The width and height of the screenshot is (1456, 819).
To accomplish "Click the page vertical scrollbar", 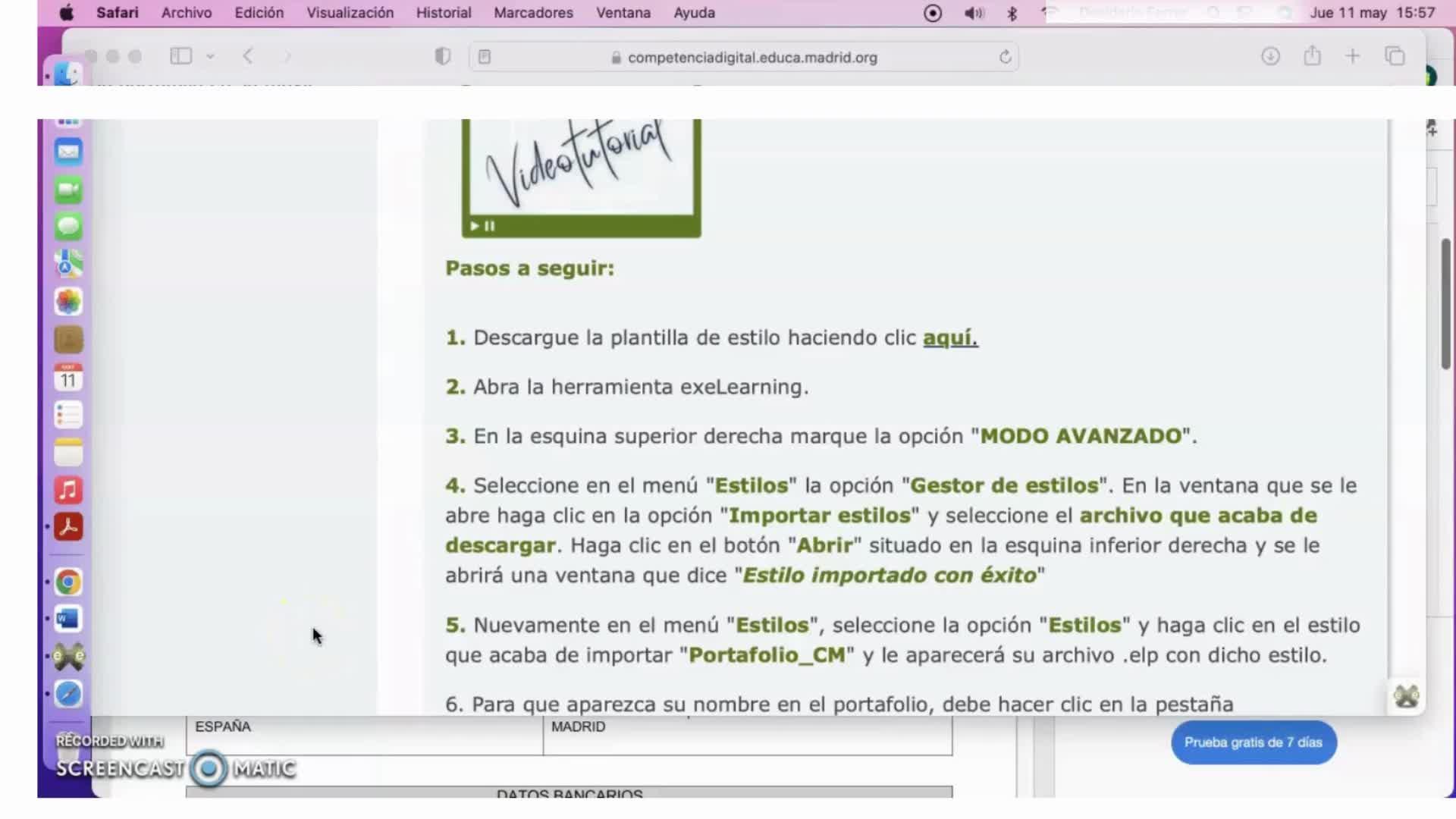I will coord(1446,303).
